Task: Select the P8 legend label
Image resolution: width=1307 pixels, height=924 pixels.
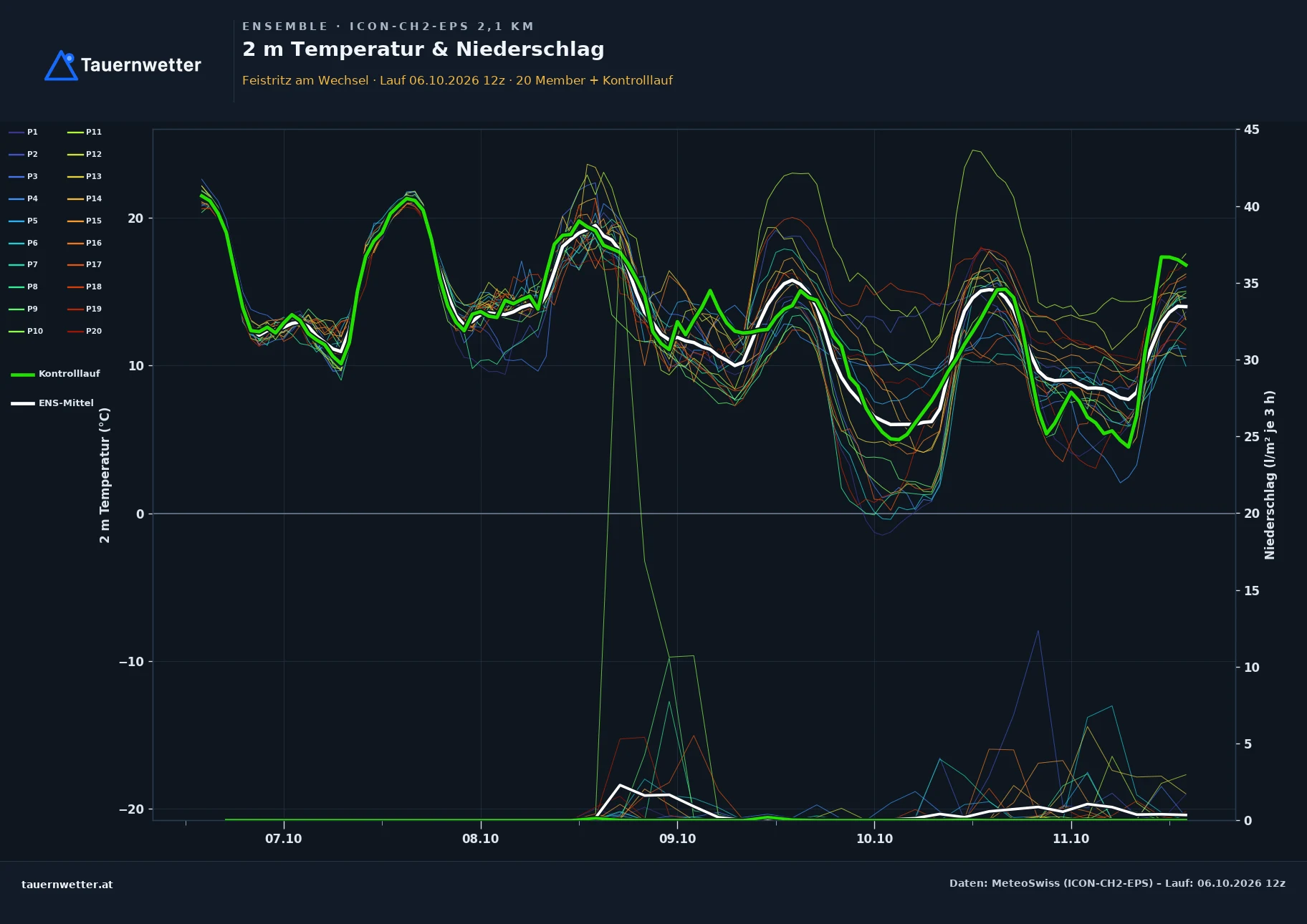Action: (x=32, y=287)
